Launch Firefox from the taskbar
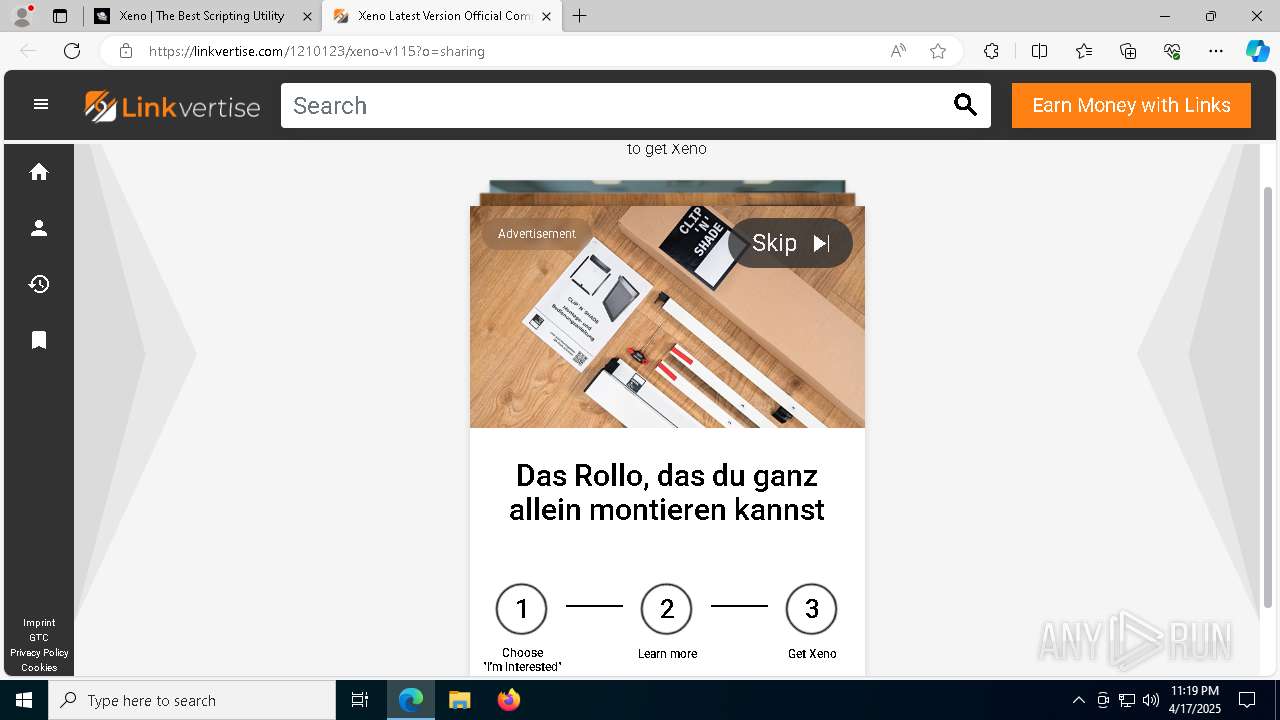 click(509, 700)
